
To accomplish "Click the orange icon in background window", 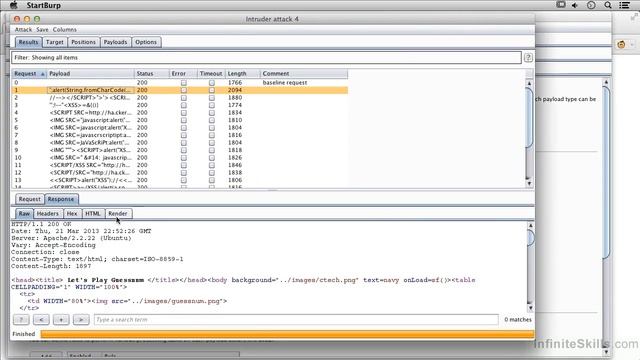I will (x=621, y=44).
